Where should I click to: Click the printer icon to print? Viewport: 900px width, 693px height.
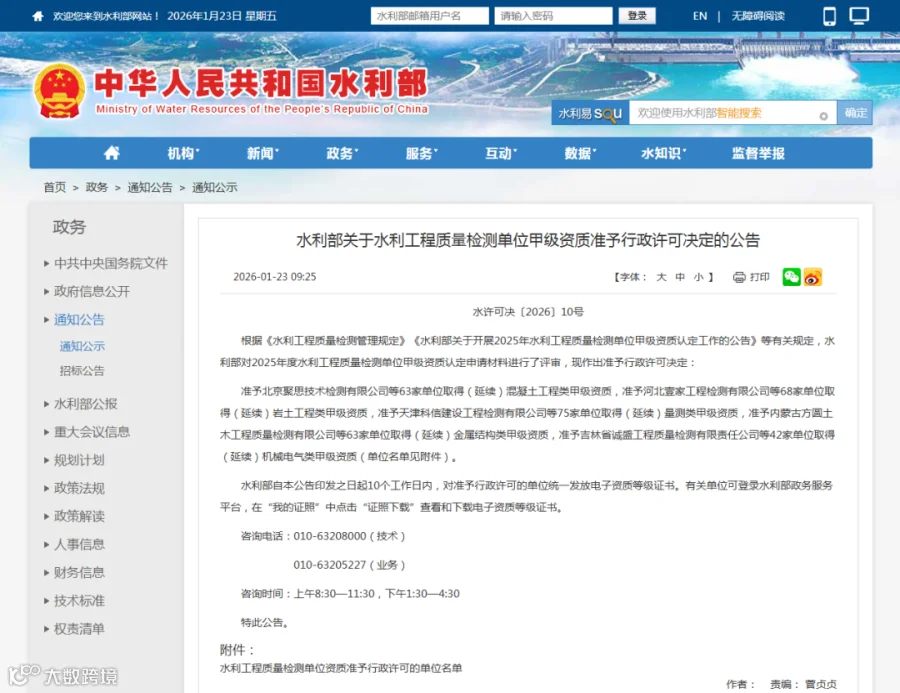[739, 277]
